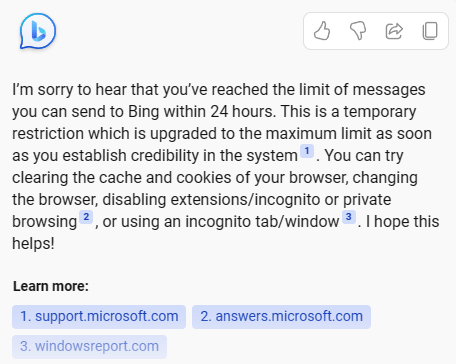Visit the support.microsoft.com source link
456x364 pixels.
(99, 317)
